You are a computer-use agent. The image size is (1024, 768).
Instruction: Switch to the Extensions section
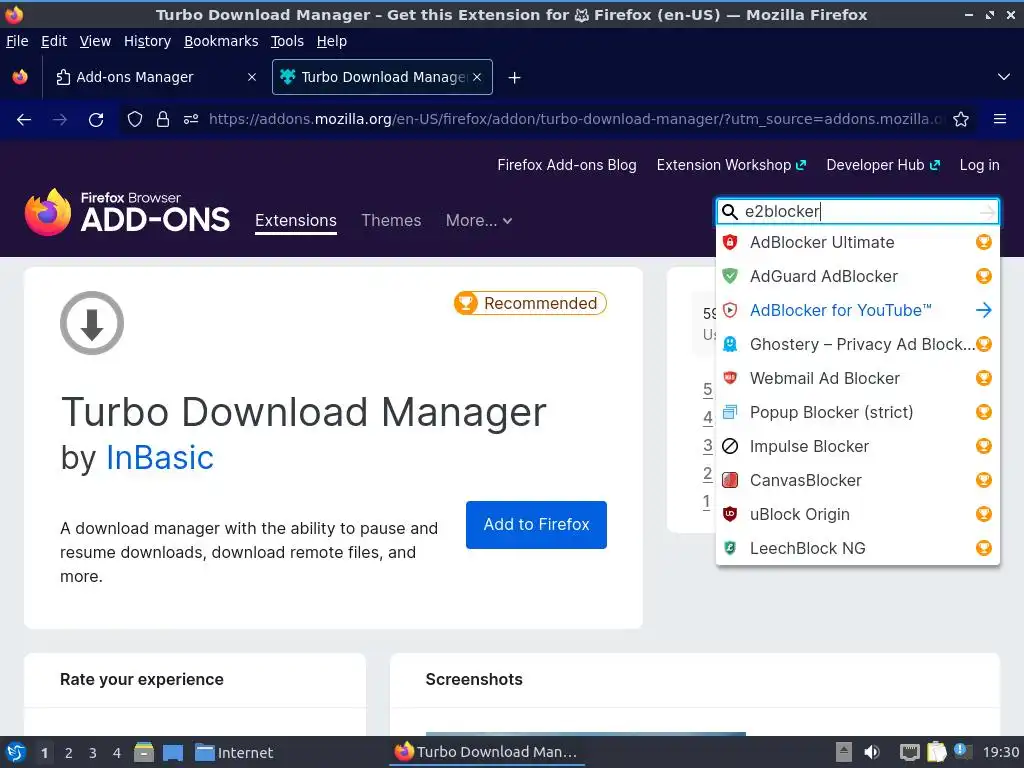tap(296, 221)
